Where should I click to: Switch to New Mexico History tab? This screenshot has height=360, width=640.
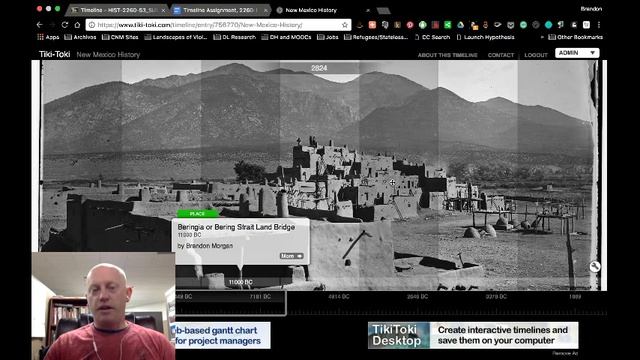(x=310, y=10)
